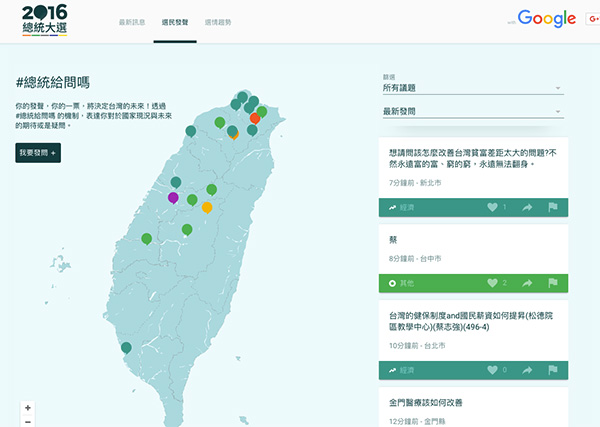Click the heart icon on the 新北市 question

(491, 207)
